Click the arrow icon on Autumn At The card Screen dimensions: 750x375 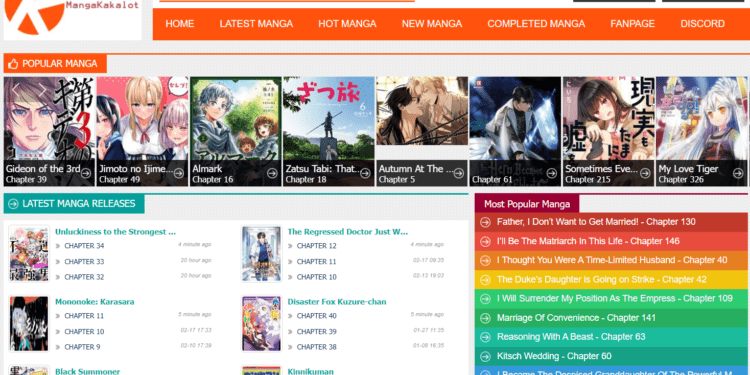459,173
